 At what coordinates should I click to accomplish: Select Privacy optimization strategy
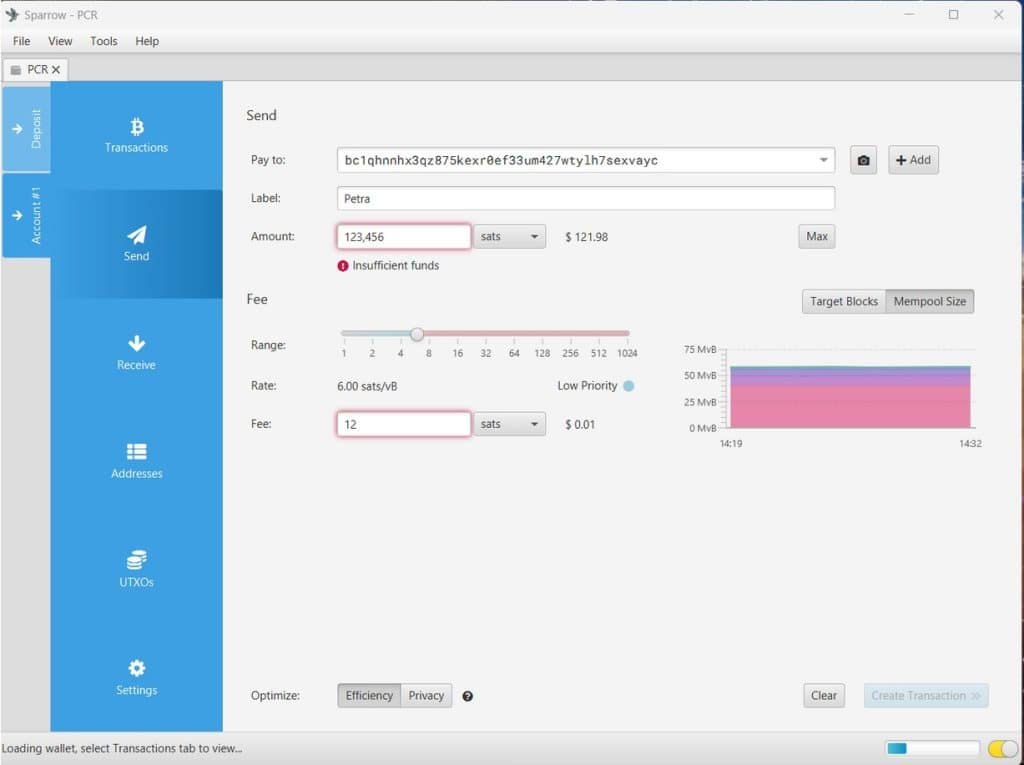coord(425,695)
